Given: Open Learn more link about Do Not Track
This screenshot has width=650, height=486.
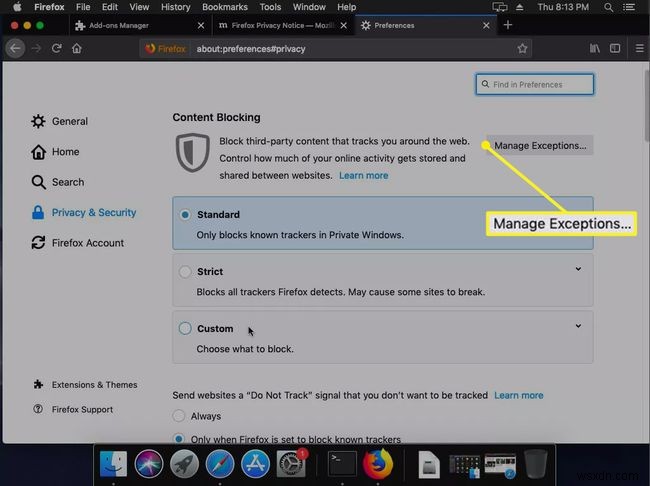Looking at the screenshot, I should tap(519, 395).
